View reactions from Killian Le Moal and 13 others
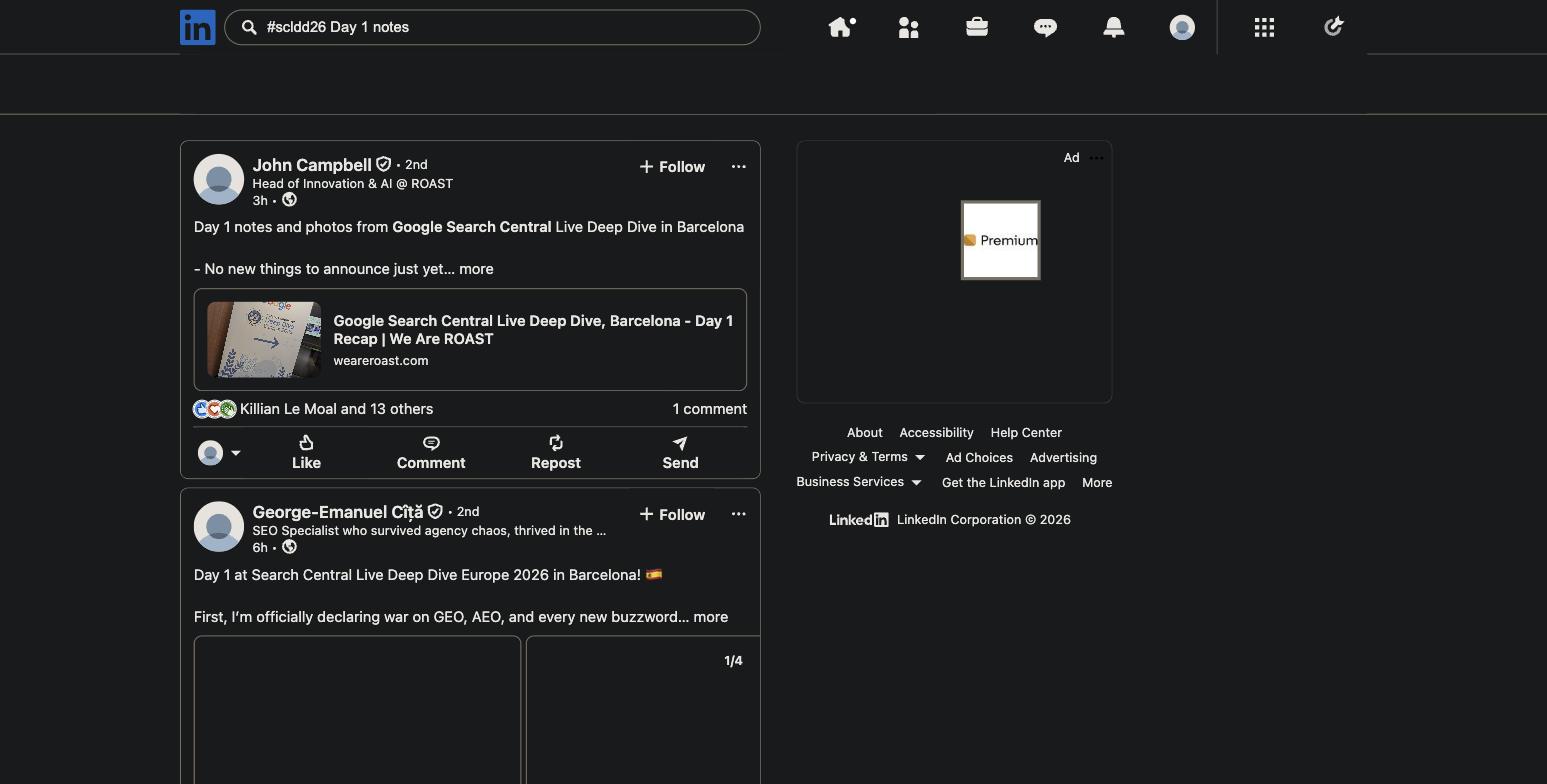 [x=336, y=409]
